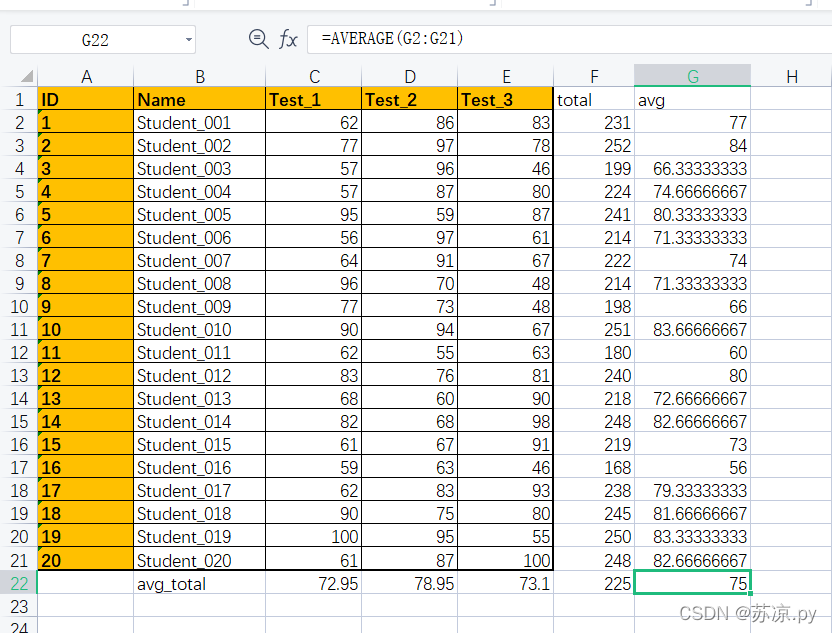Select total cell 168 for Student_016
The width and height of the screenshot is (832, 633).
click(x=594, y=467)
